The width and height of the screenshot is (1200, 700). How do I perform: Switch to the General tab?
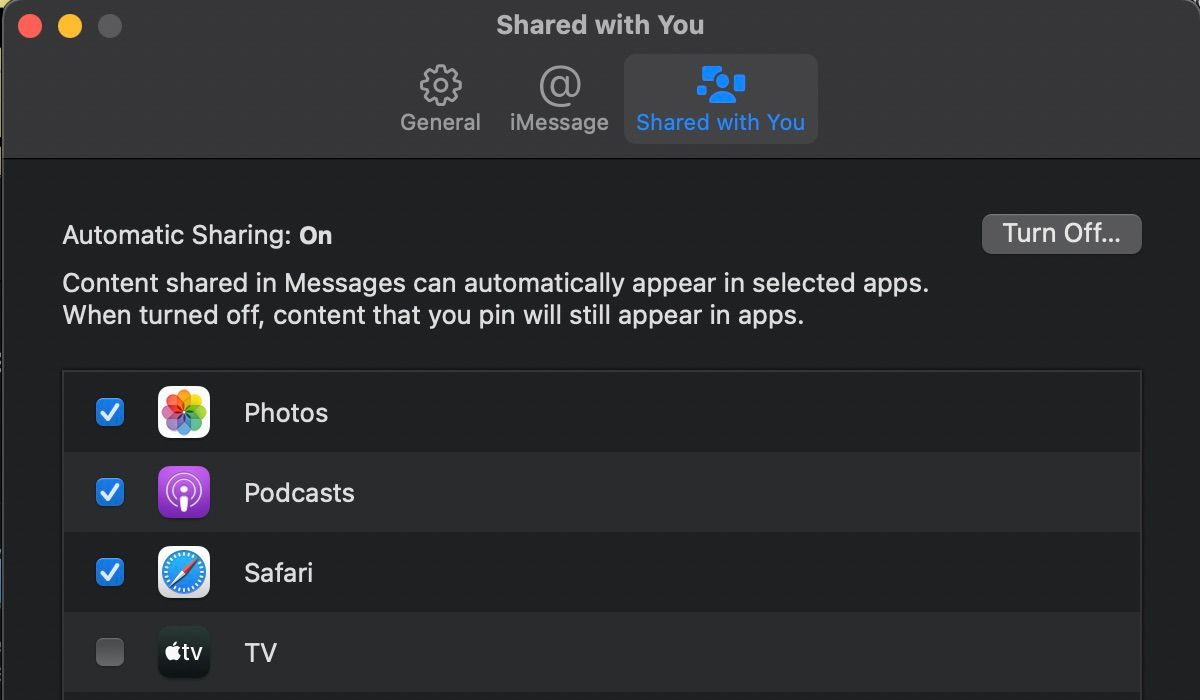click(x=440, y=100)
